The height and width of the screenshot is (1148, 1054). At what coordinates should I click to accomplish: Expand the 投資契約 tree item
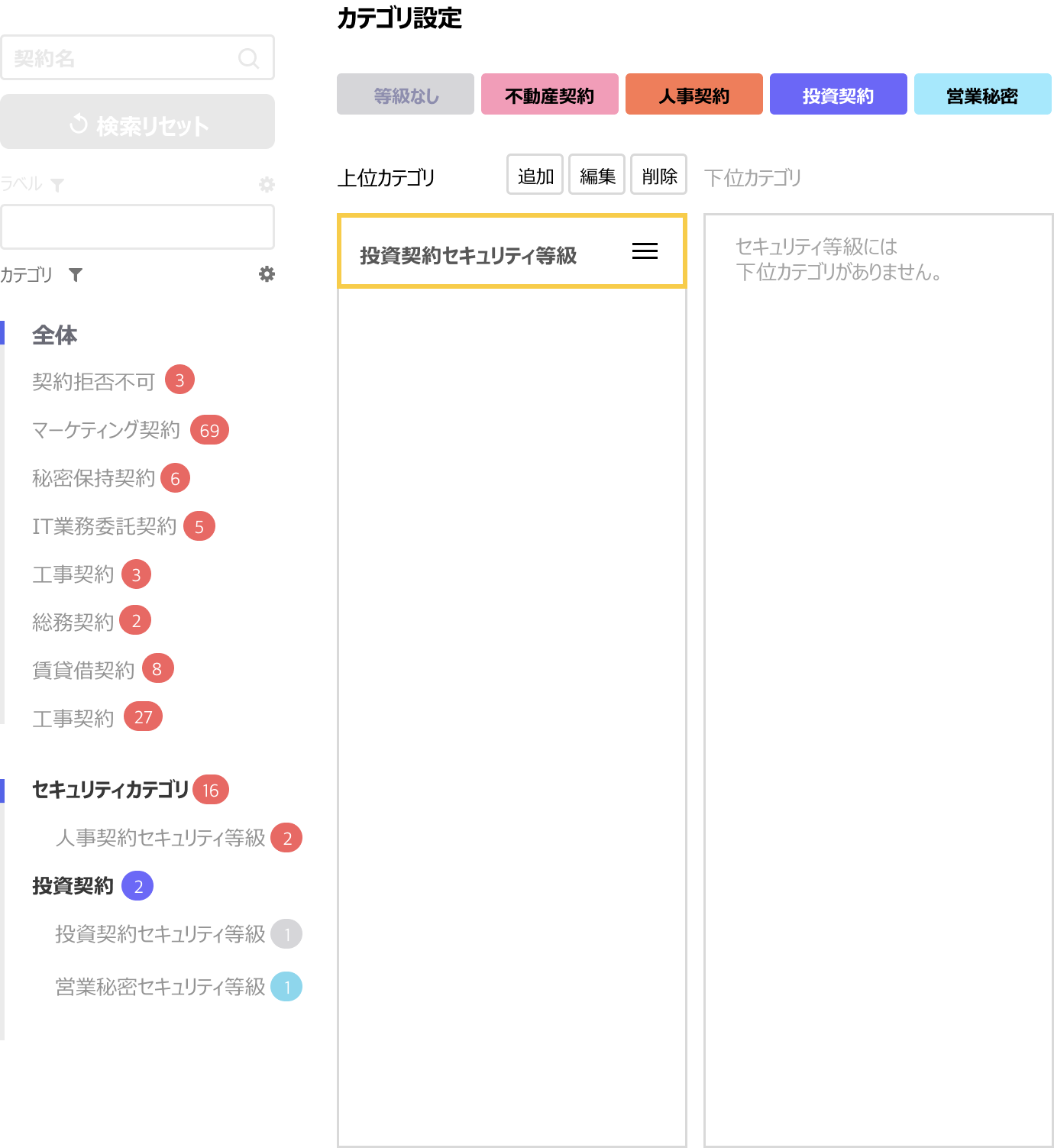pos(73,886)
